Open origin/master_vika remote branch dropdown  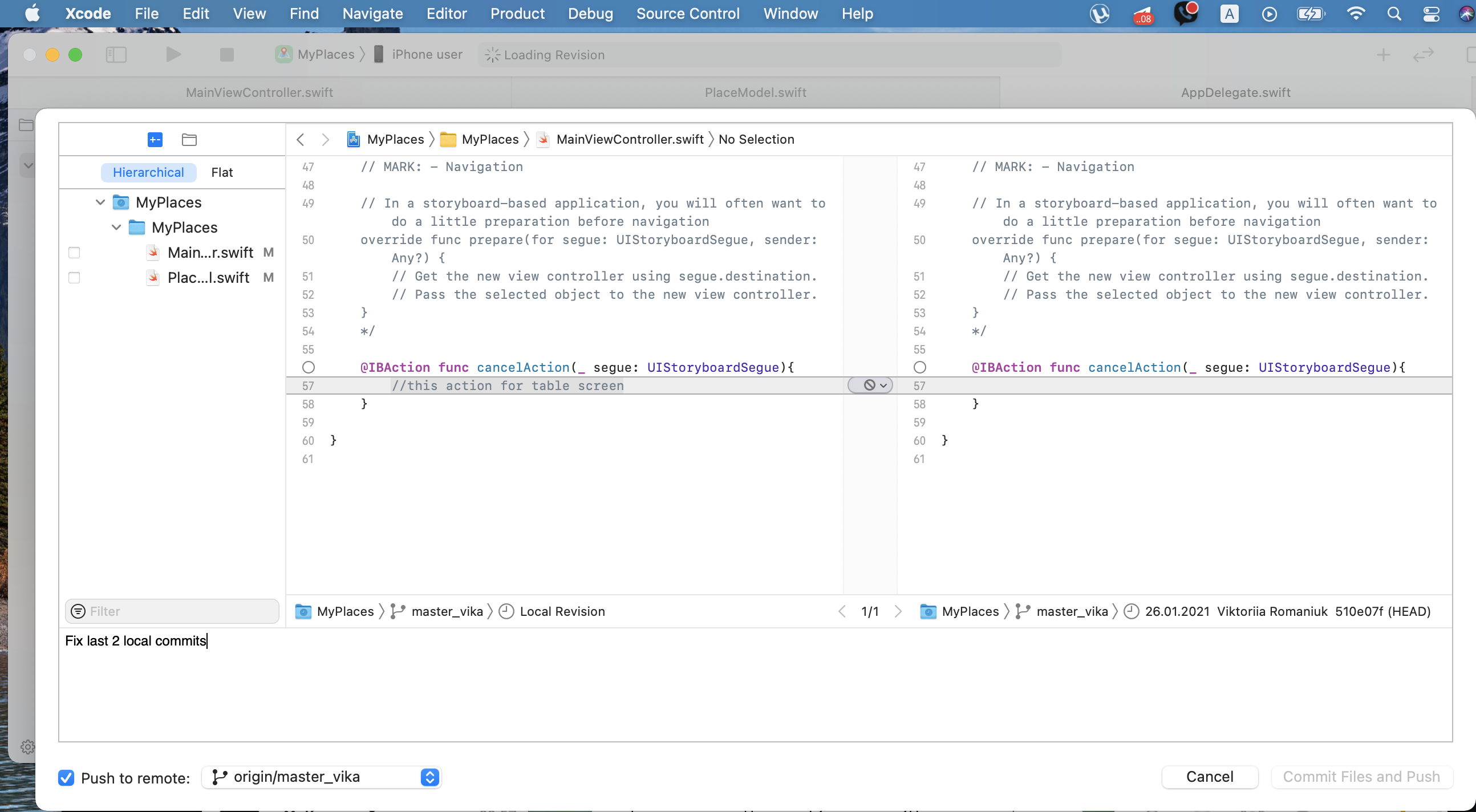[x=322, y=777]
